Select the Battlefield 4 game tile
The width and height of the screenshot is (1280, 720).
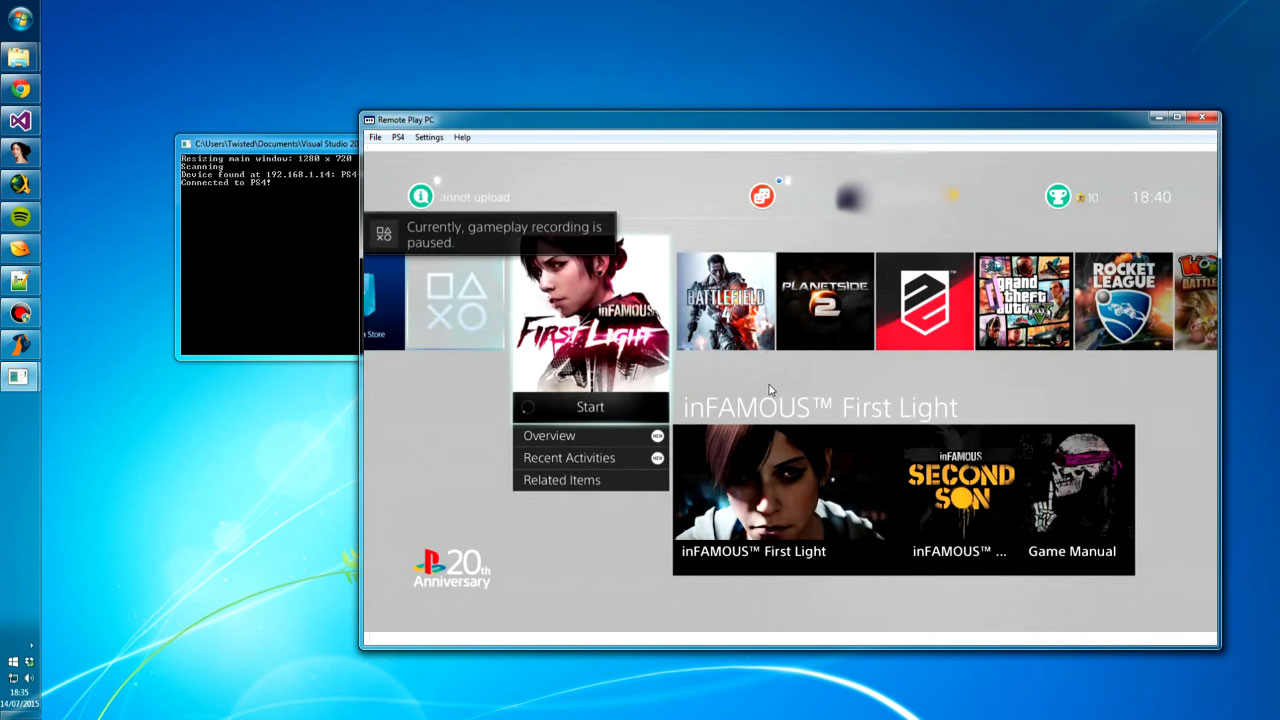[x=725, y=301]
